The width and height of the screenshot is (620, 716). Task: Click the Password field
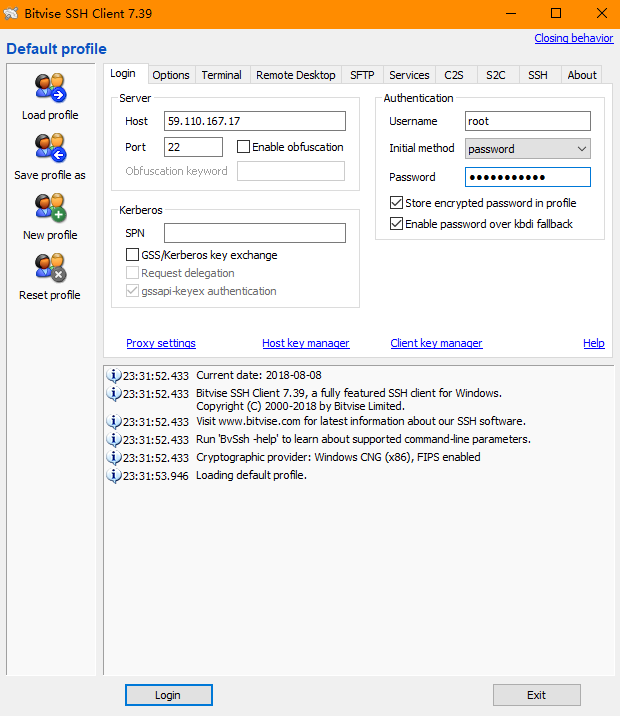[527, 177]
